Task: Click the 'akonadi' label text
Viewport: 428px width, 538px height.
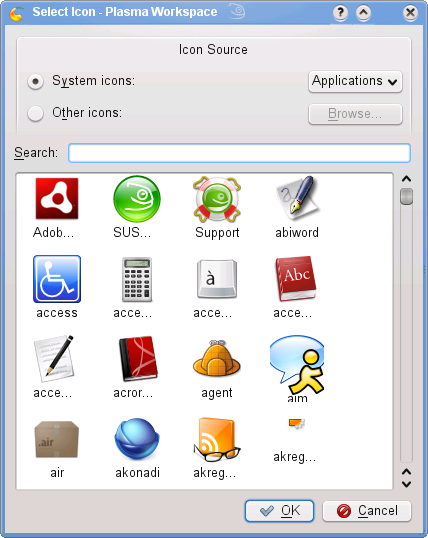Action: pos(137,473)
